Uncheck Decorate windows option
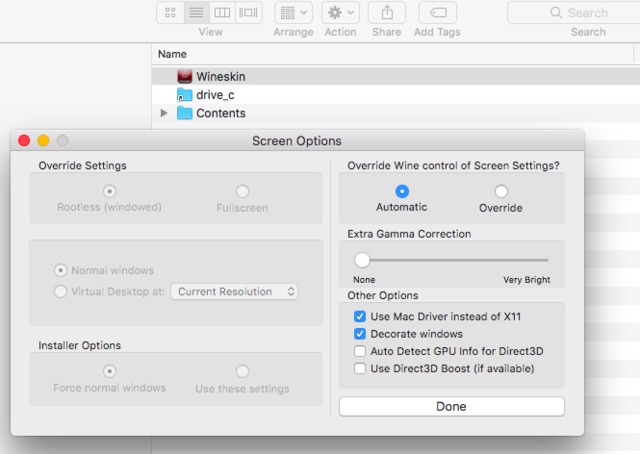 pyautogui.click(x=360, y=334)
